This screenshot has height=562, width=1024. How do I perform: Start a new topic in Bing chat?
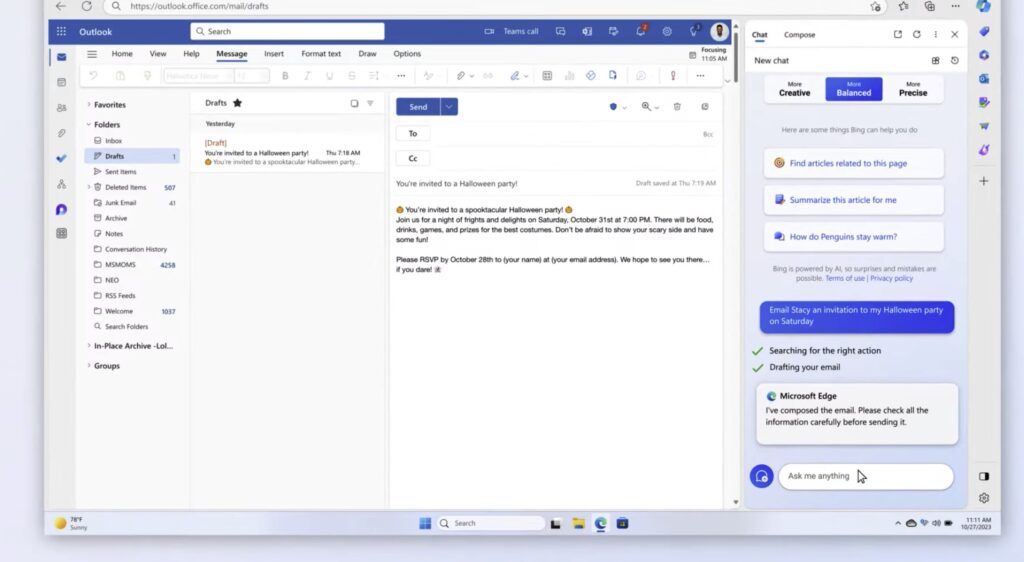[x=761, y=476]
